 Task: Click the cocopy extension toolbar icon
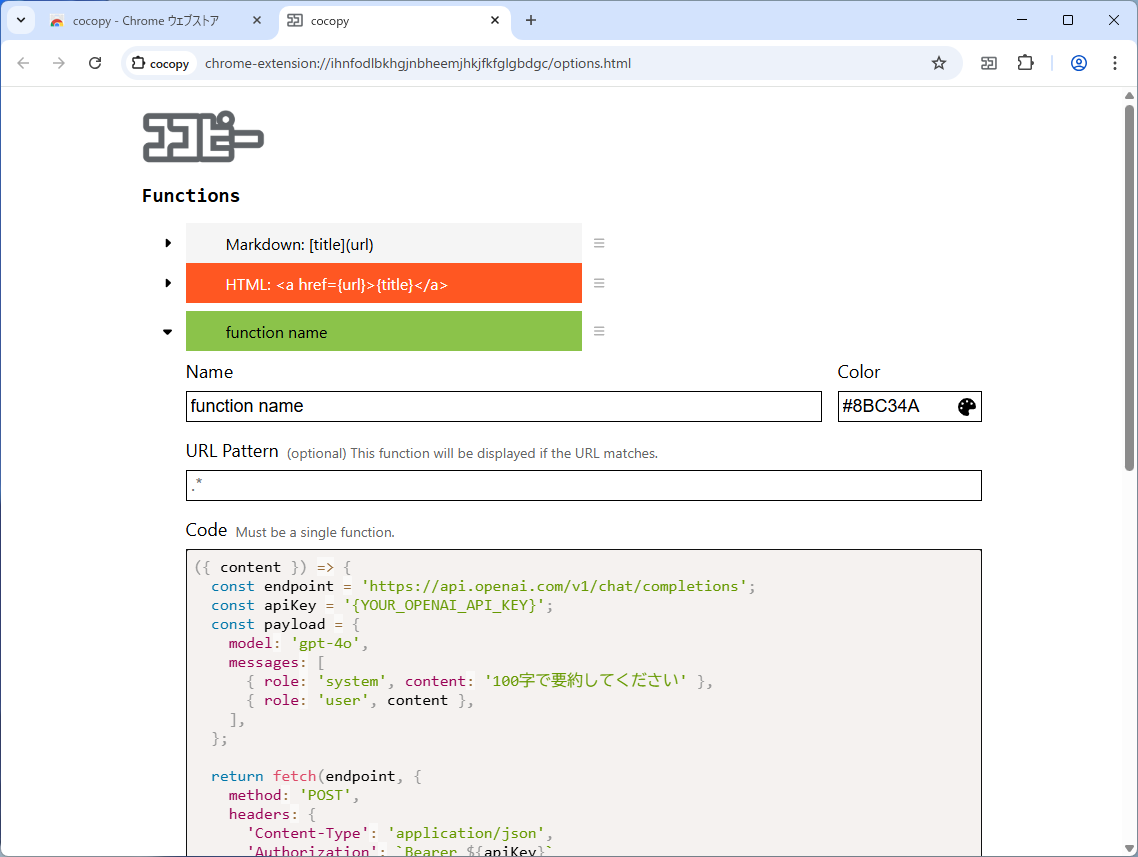click(989, 63)
